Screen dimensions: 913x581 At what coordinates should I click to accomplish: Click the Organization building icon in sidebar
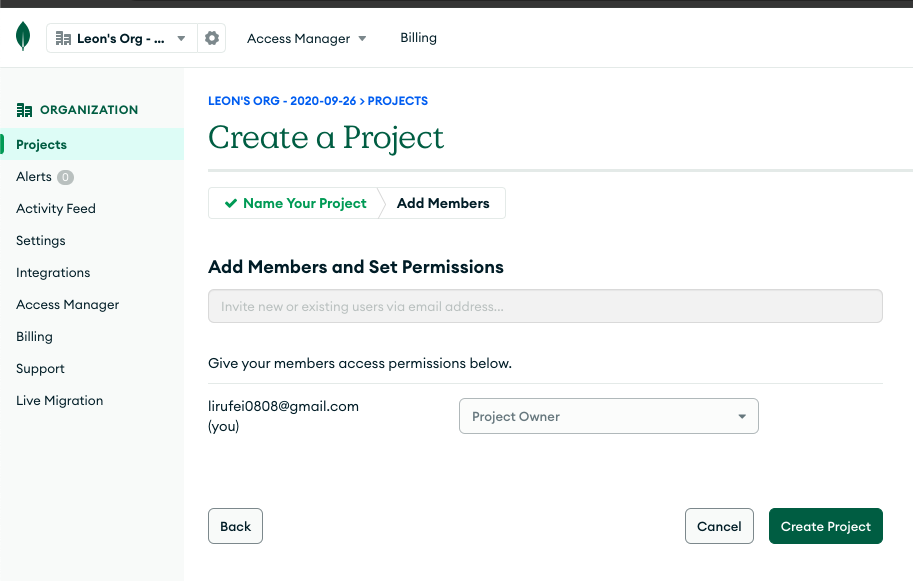tap(25, 110)
